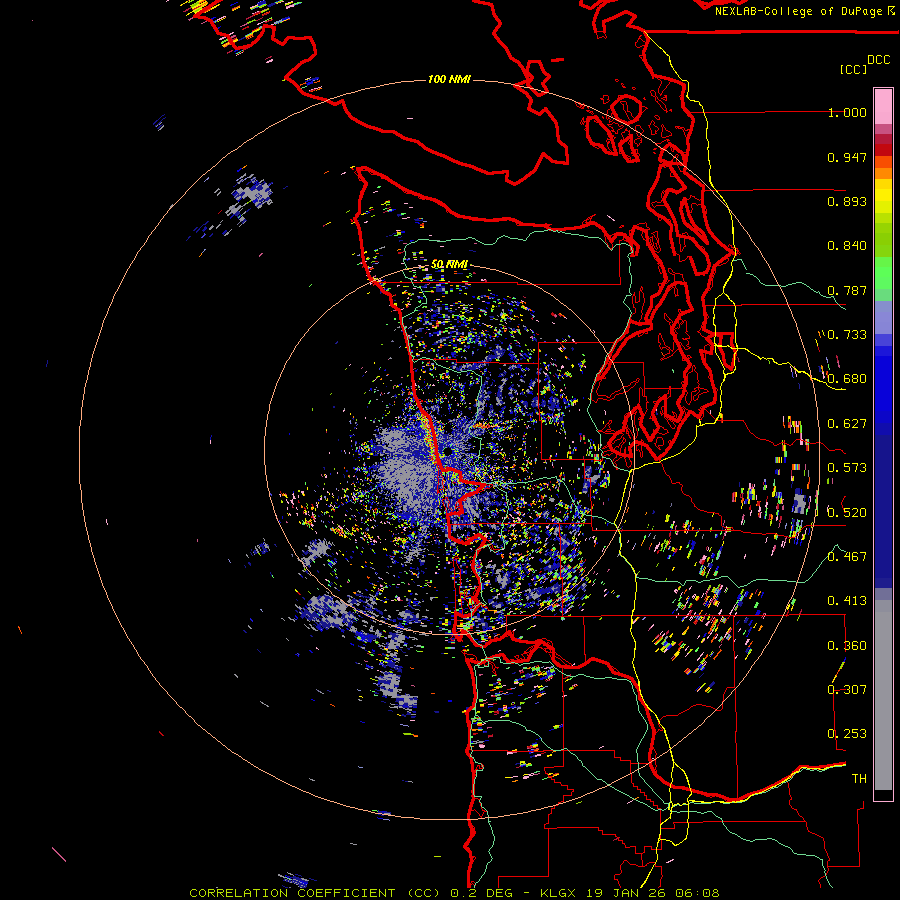Click the 0.733 color scale value
This screenshot has width=900, height=900.
(x=847, y=335)
